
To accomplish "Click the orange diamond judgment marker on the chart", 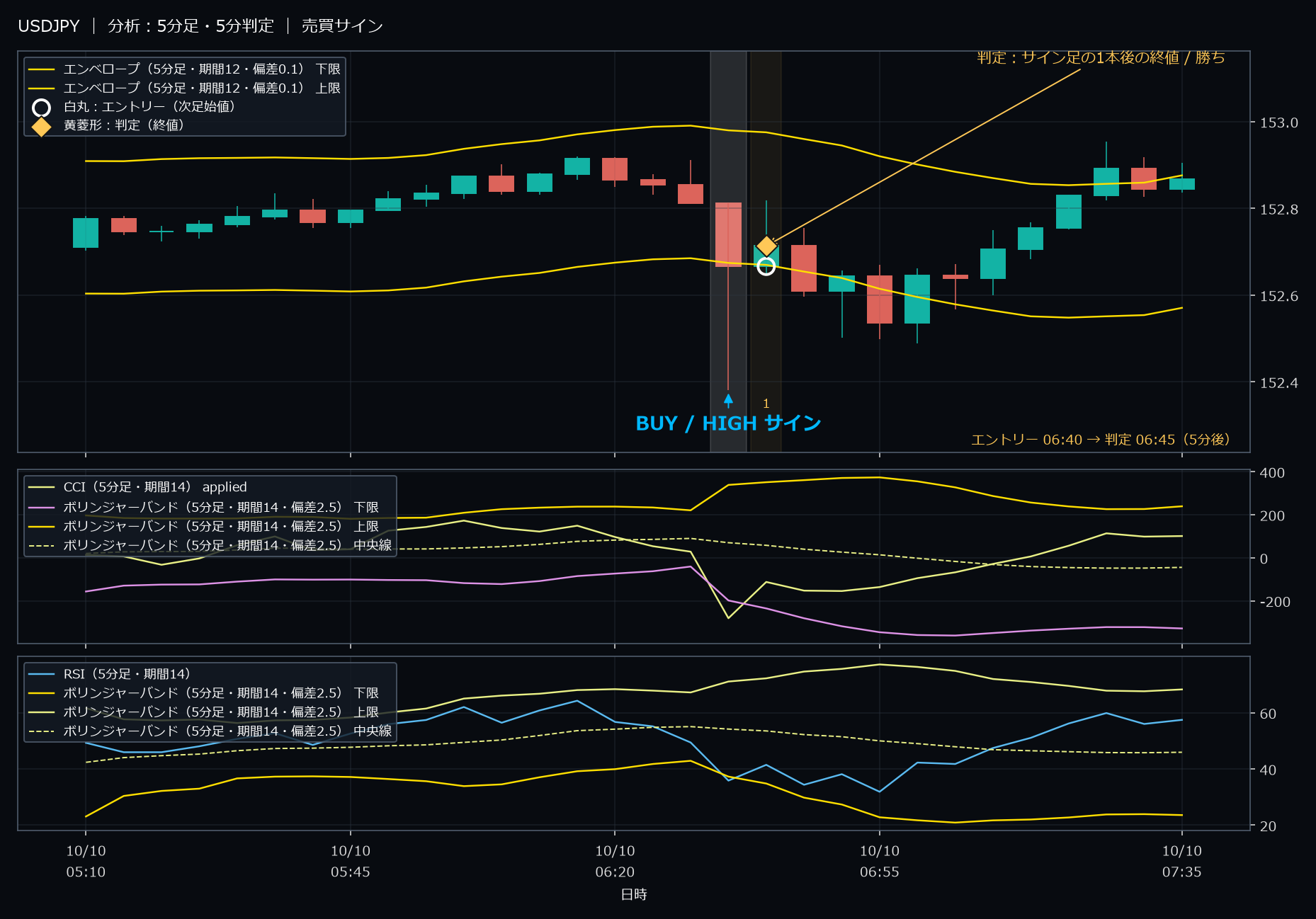I will [x=766, y=246].
